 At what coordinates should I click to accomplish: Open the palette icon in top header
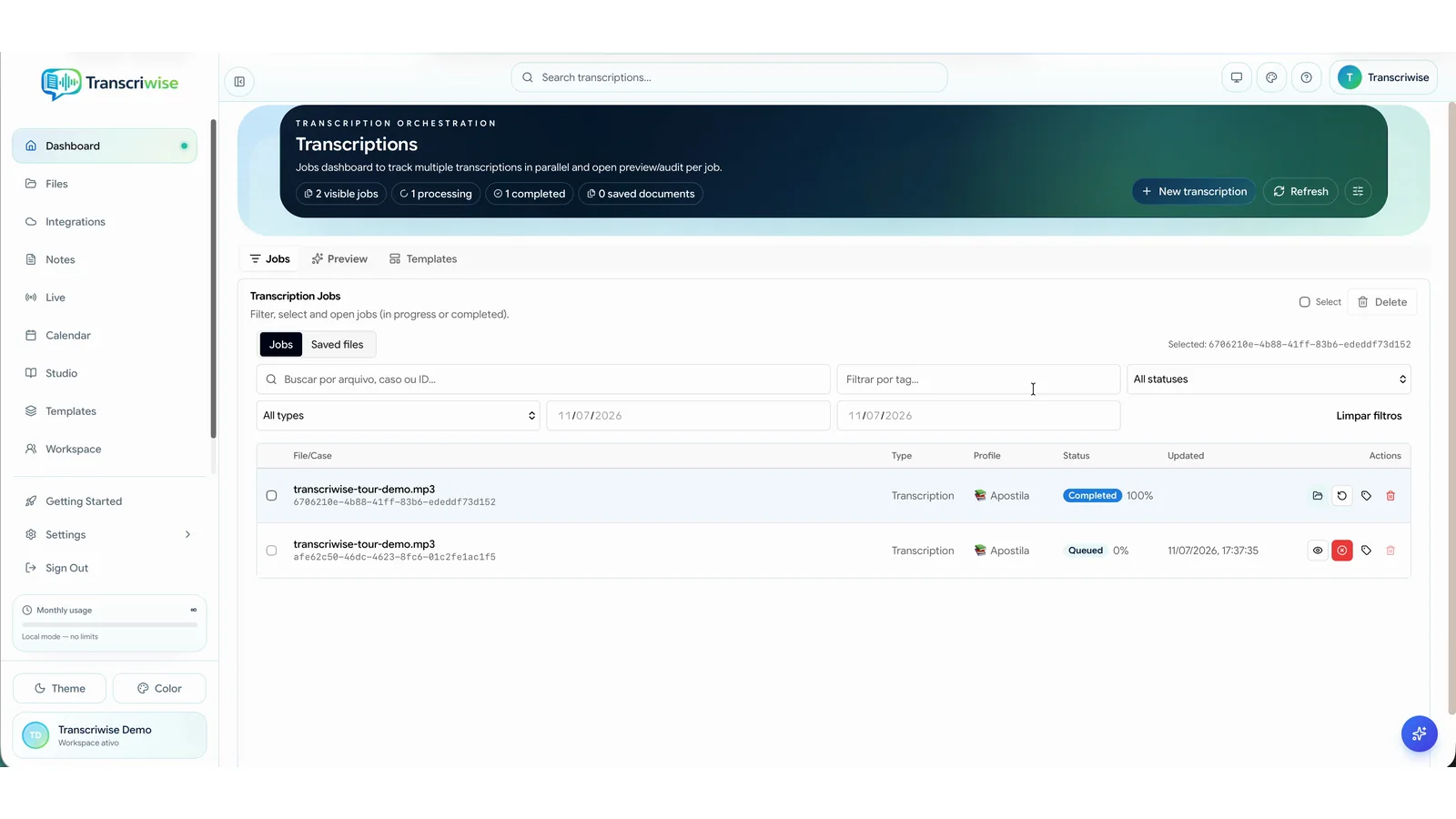coord(1271,77)
